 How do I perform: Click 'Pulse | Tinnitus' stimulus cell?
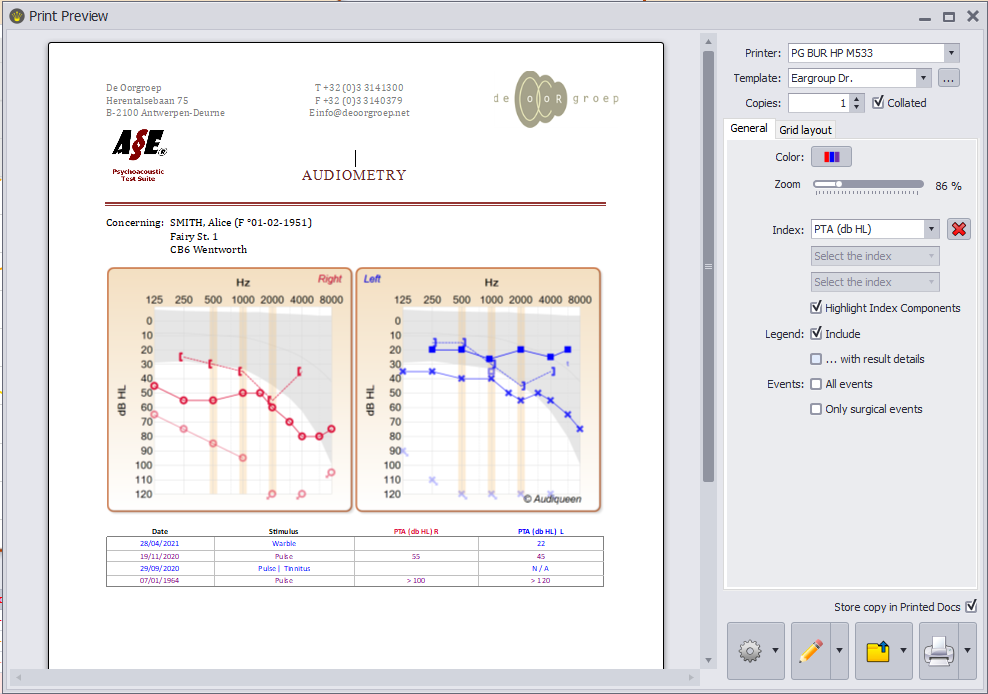[x=284, y=568]
